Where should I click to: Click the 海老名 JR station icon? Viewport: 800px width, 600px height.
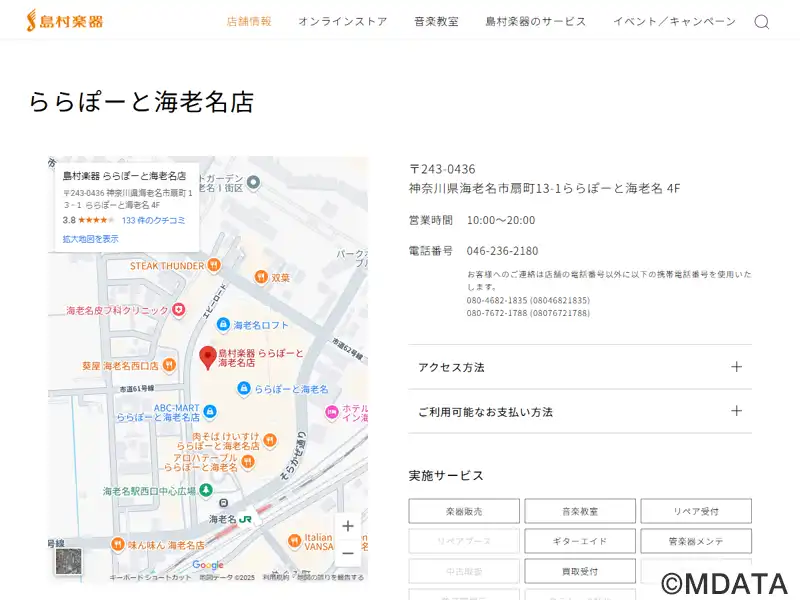coord(245,519)
